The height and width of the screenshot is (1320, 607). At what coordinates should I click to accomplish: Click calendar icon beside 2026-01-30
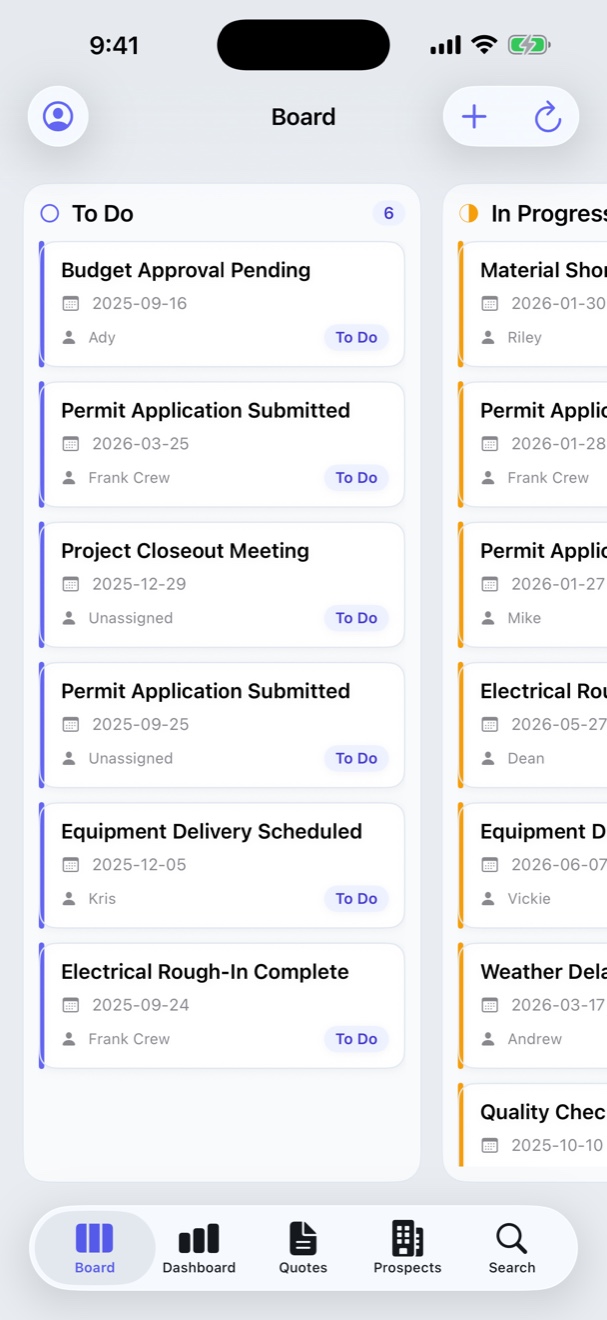pyautogui.click(x=489, y=303)
